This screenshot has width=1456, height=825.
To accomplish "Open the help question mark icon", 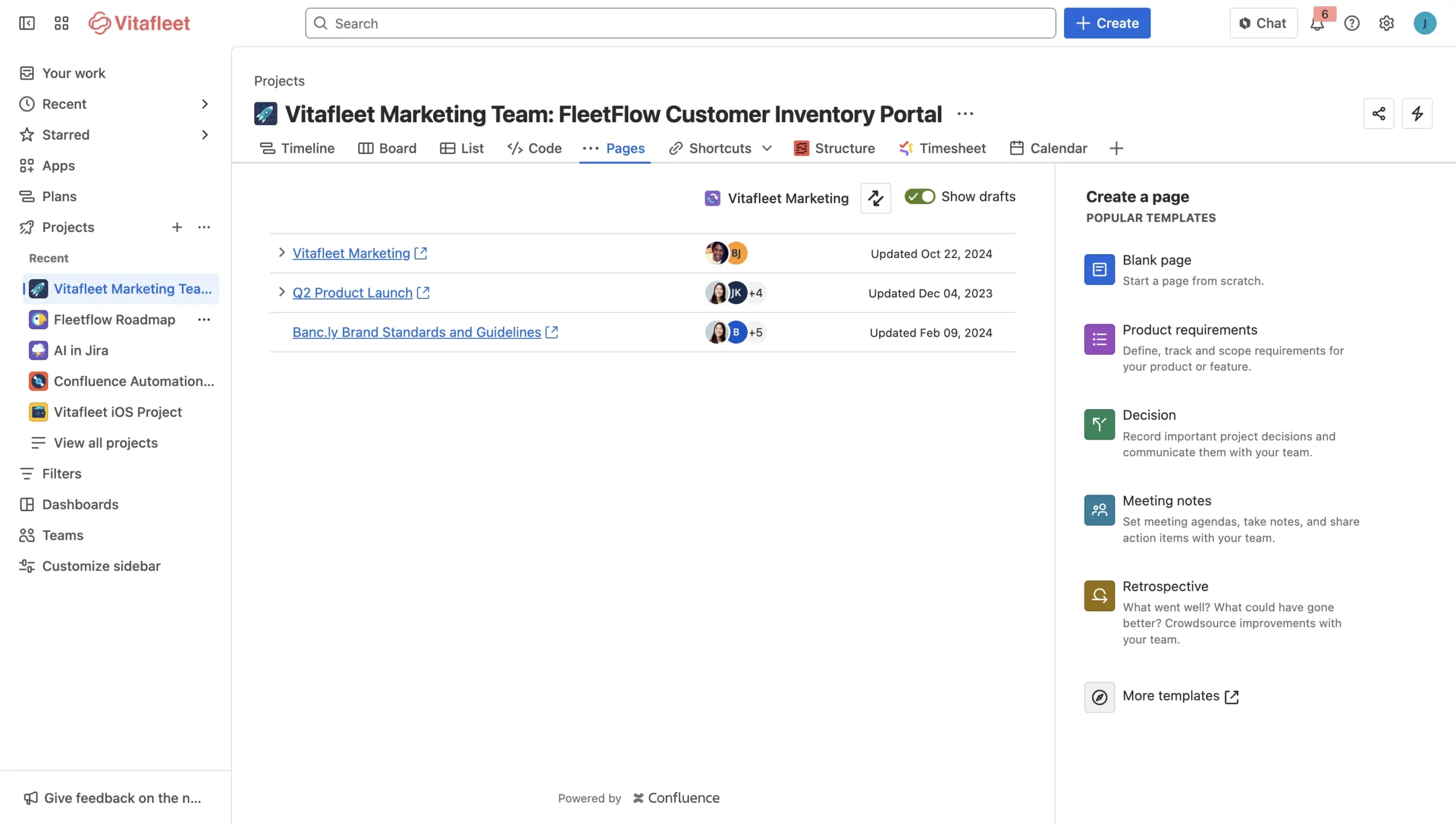I will pyautogui.click(x=1352, y=23).
